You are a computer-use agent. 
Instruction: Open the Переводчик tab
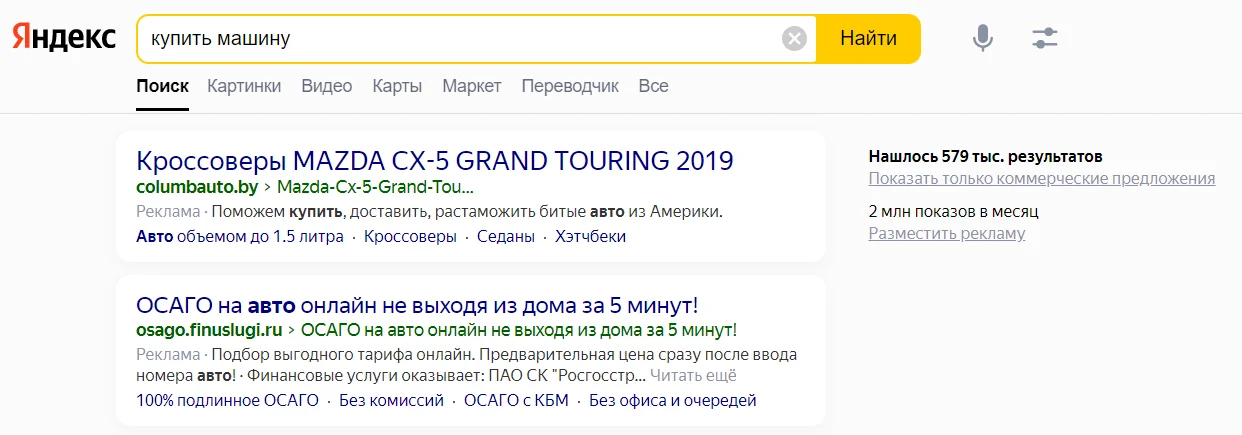570,86
